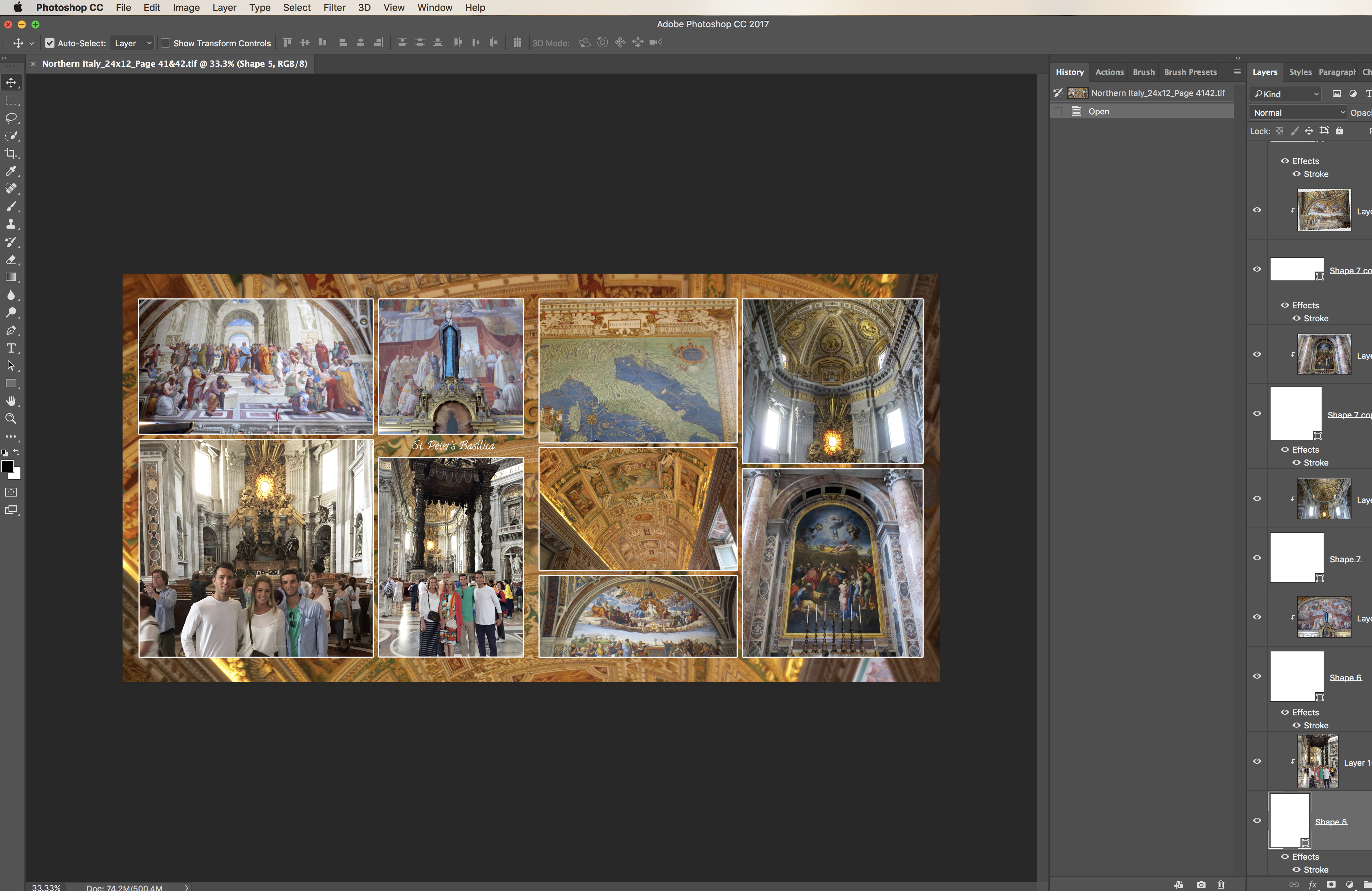Swap foreground and background colors
Image resolution: width=1372 pixels, height=891 pixels.
click(x=17, y=452)
